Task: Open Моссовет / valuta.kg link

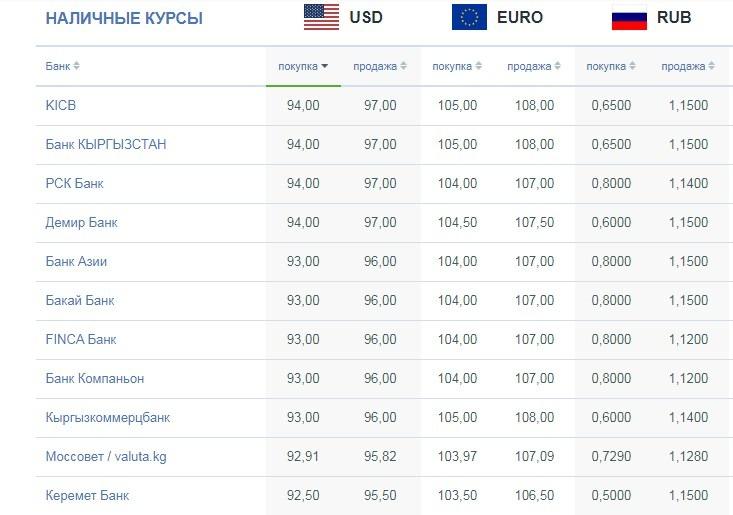Action: (x=106, y=457)
